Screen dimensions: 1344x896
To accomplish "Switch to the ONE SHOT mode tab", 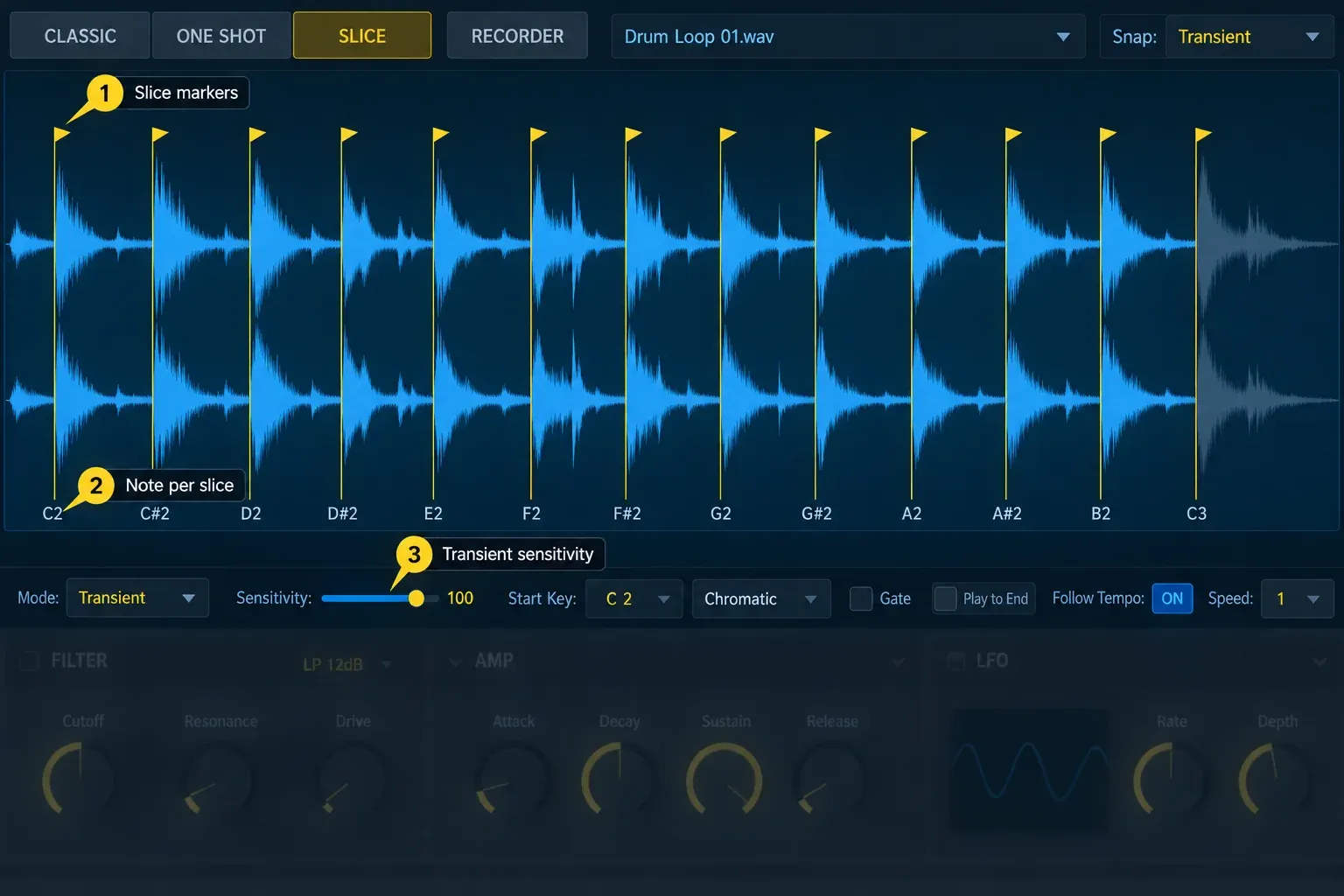I will tap(221, 36).
